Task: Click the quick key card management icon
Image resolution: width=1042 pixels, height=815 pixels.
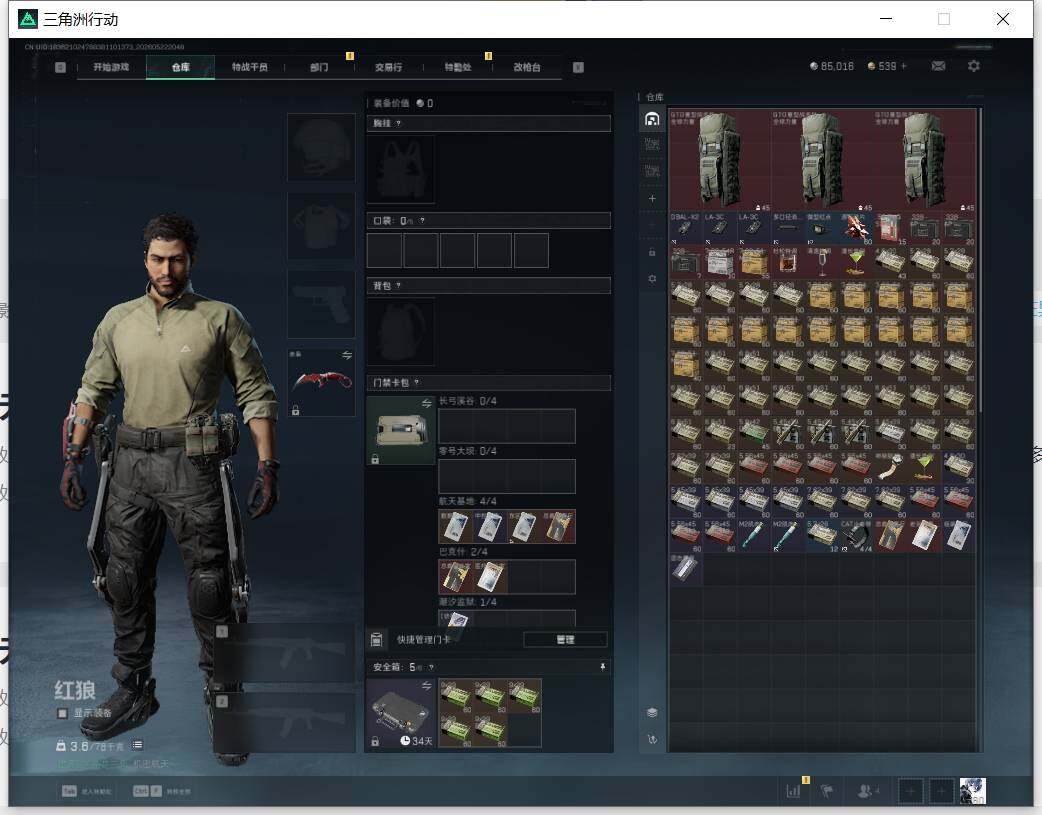Action: [376, 640]
